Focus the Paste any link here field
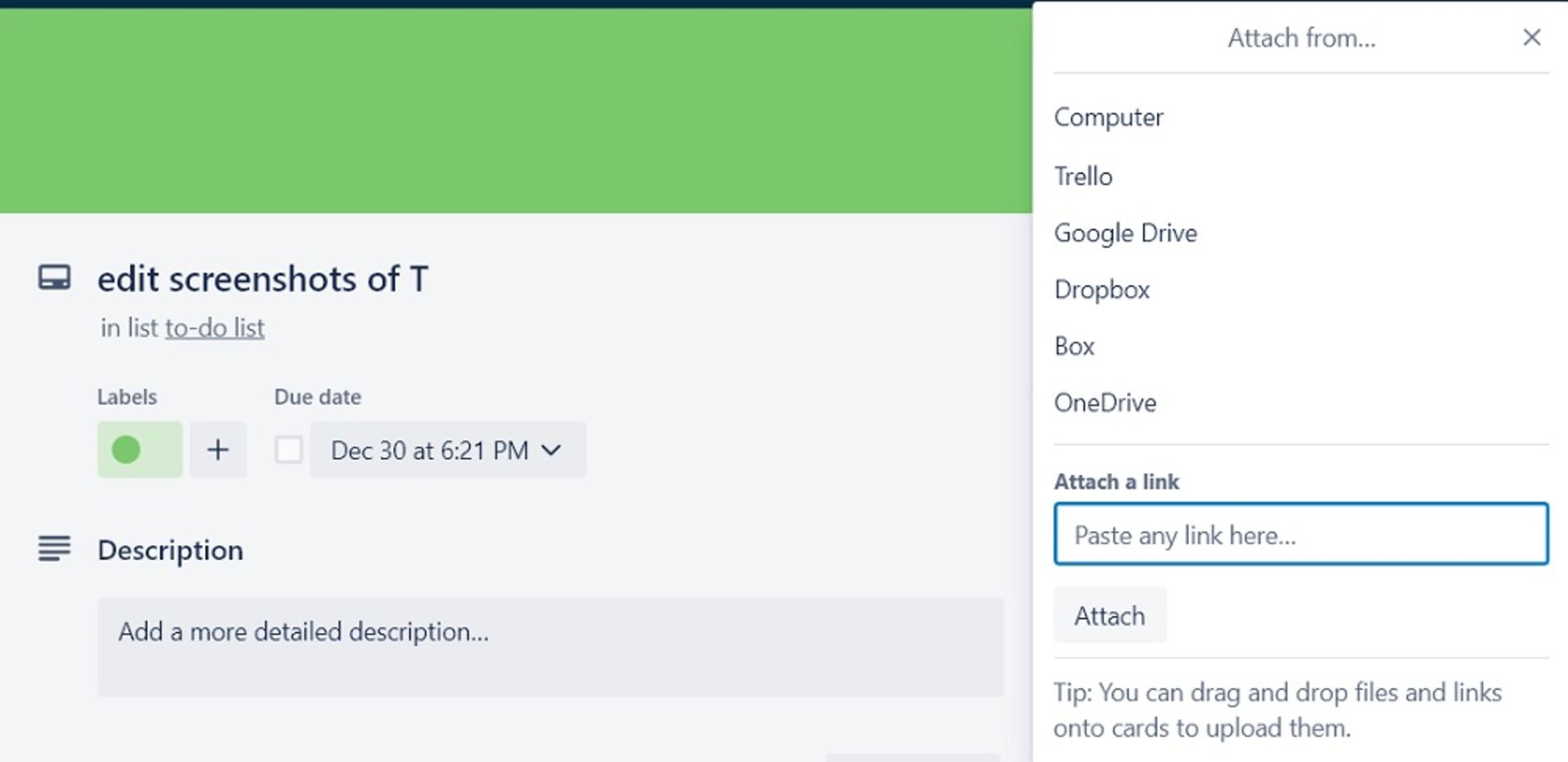Viewport: 1568px width, 762px height. pos(1300,534)
